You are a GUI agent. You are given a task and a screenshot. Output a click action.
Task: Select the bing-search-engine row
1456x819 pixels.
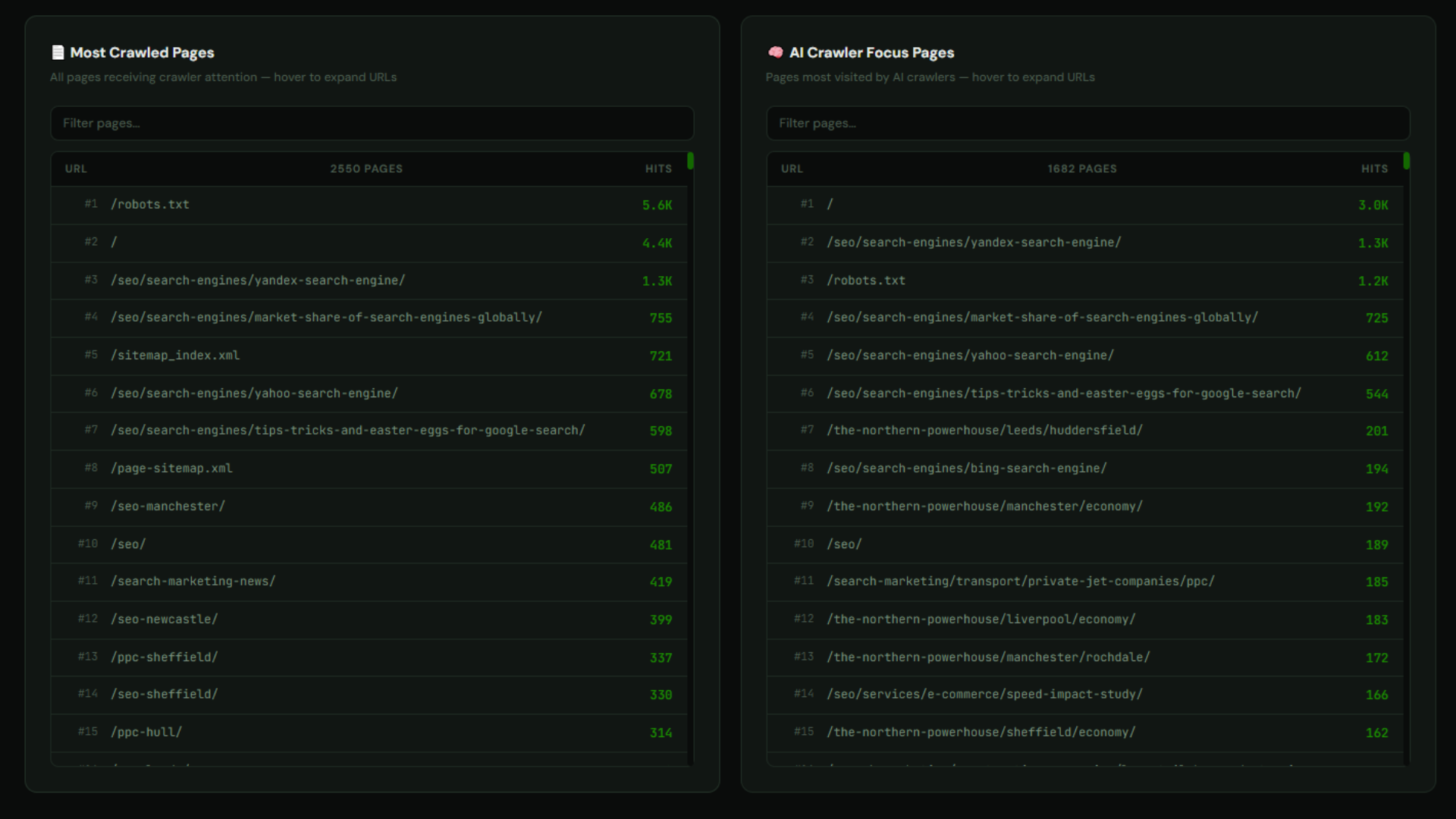click(x=1085, y=469)
